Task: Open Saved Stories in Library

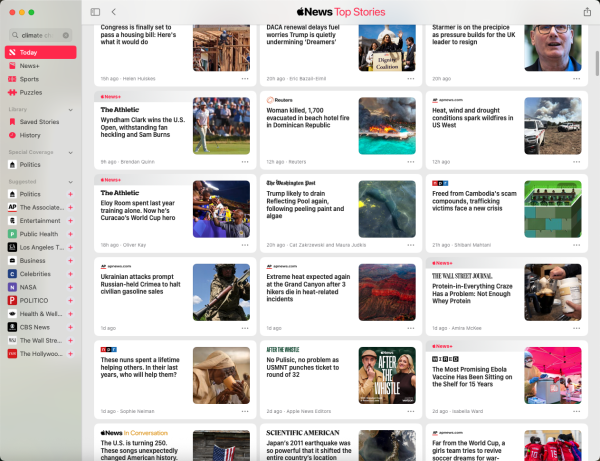Action: [x=41, y=122]
